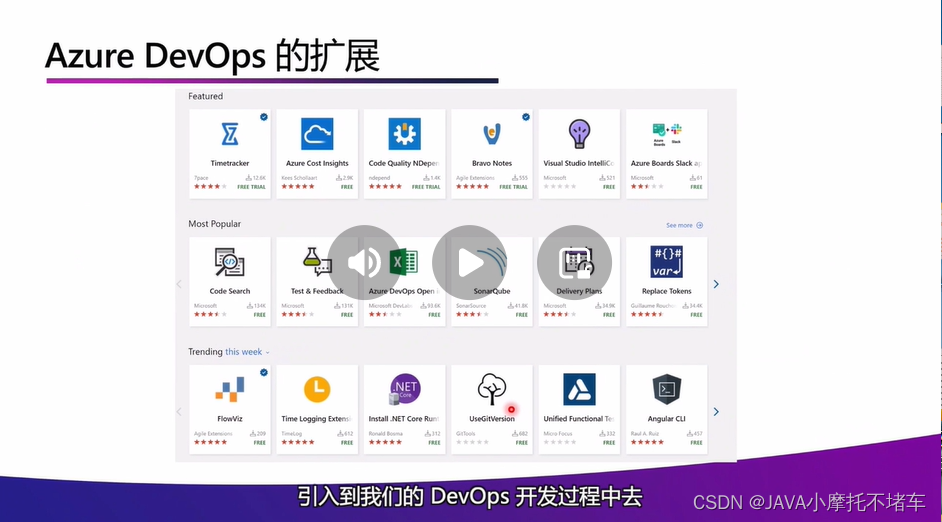The image size is (942, 522).
Task: Open the Test & Feedback flask icon
Action: (317, 262)
